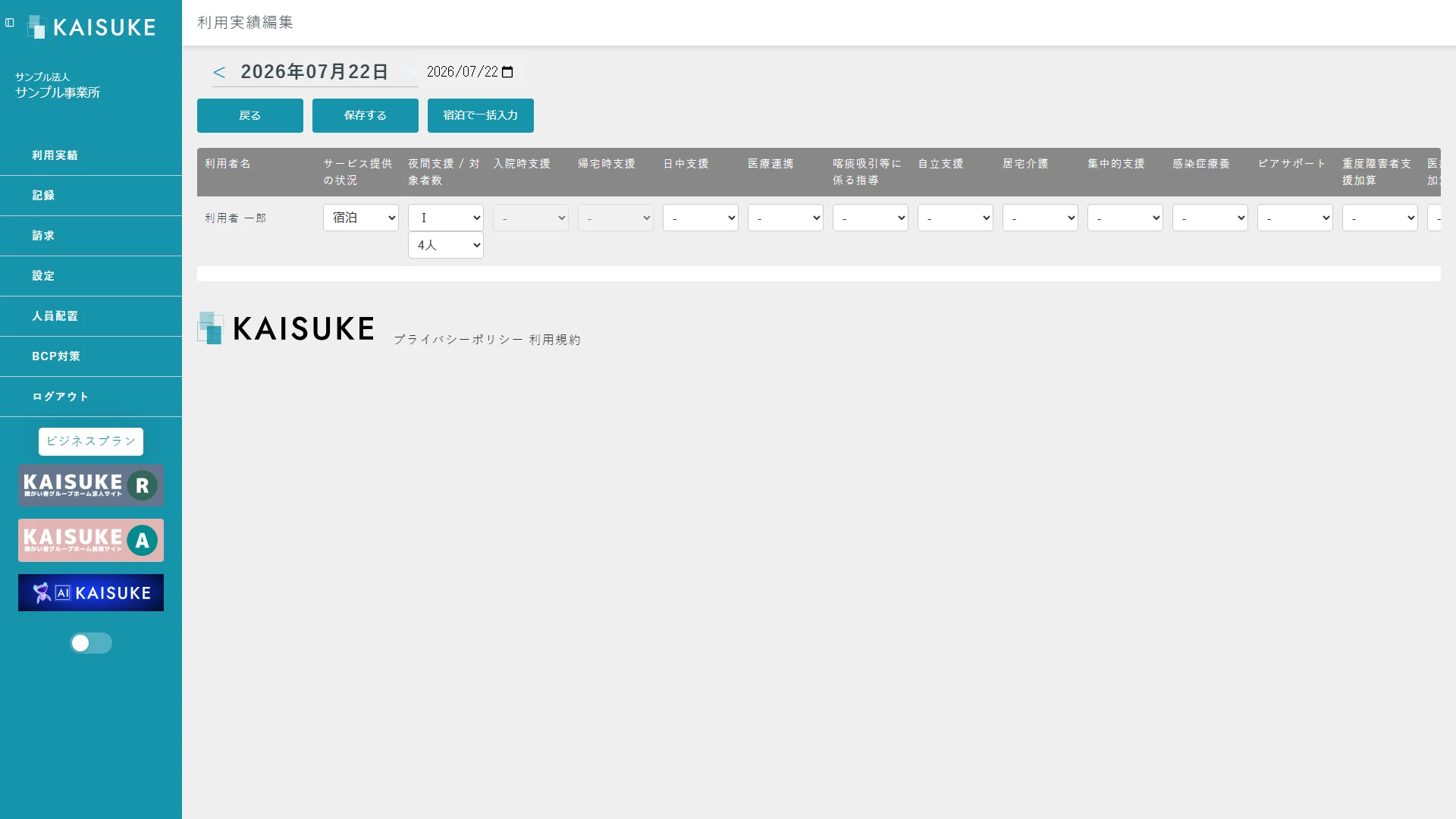1456x819 pixels.
Task: Expand the 医療連携 dropdown
Action: (786, 218)
